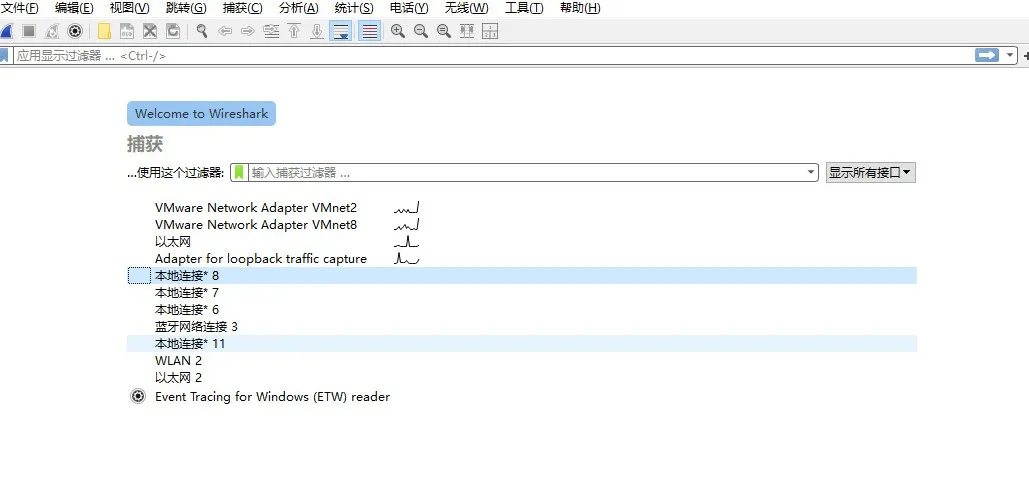
Task: Expand the capture filter dropdown arrow
Action: (813, 173)
